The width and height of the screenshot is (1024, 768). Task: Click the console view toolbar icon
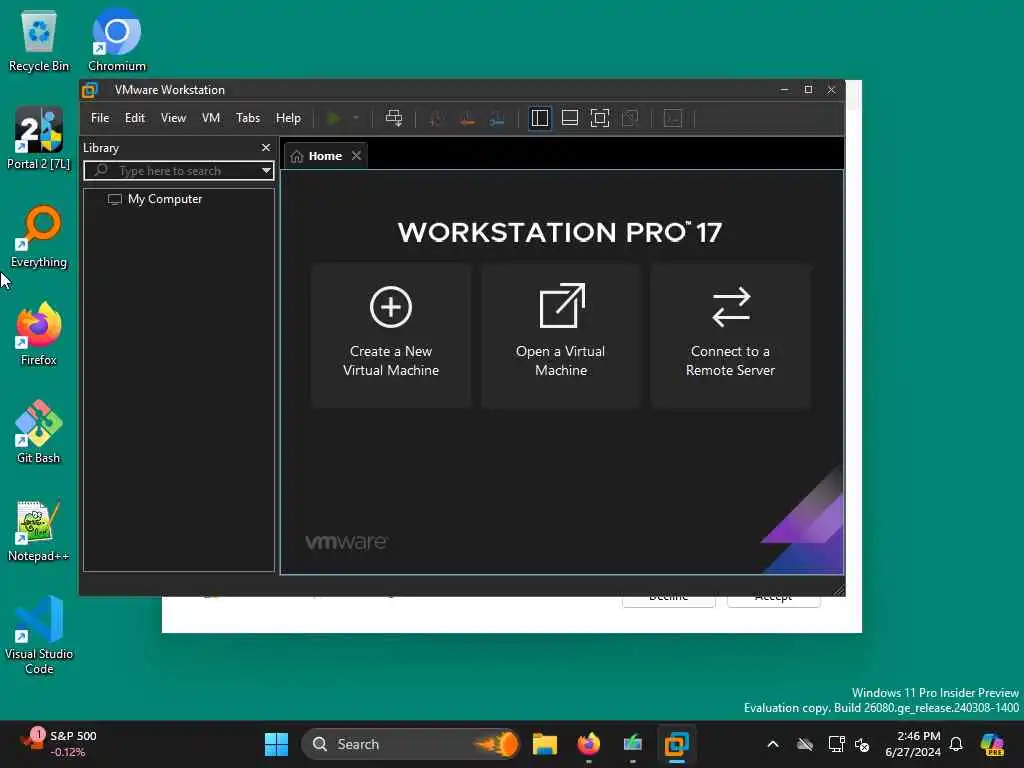pyautogui.click(x=673, y=118)
